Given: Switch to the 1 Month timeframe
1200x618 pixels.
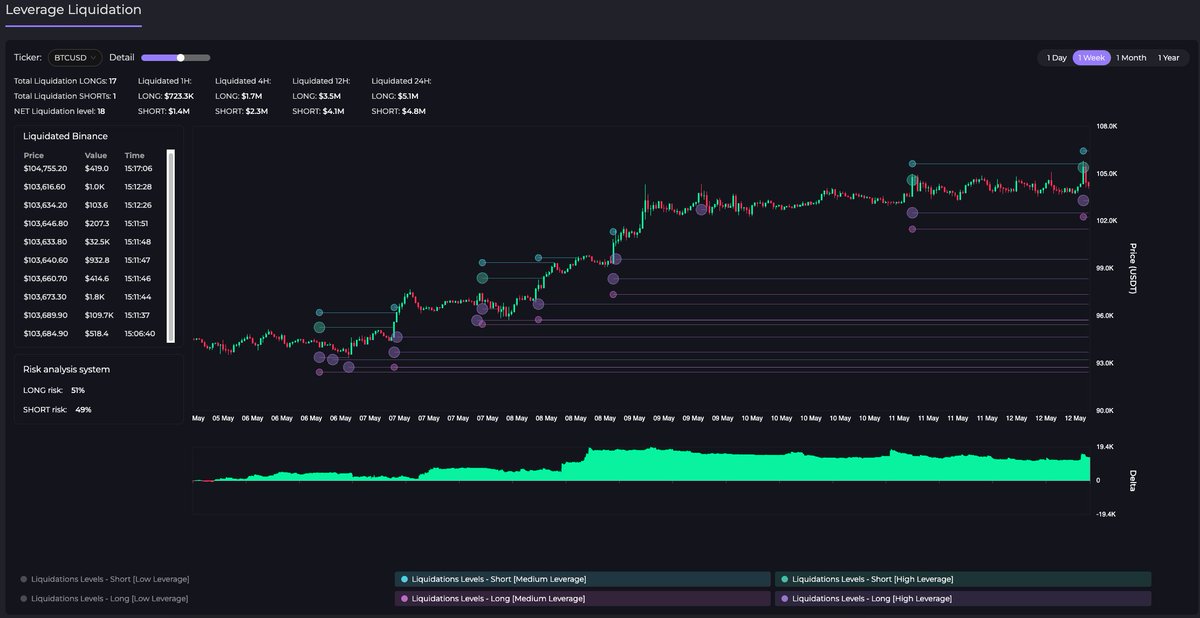Looking at the screenshot, I should [x=1131, y=58].
